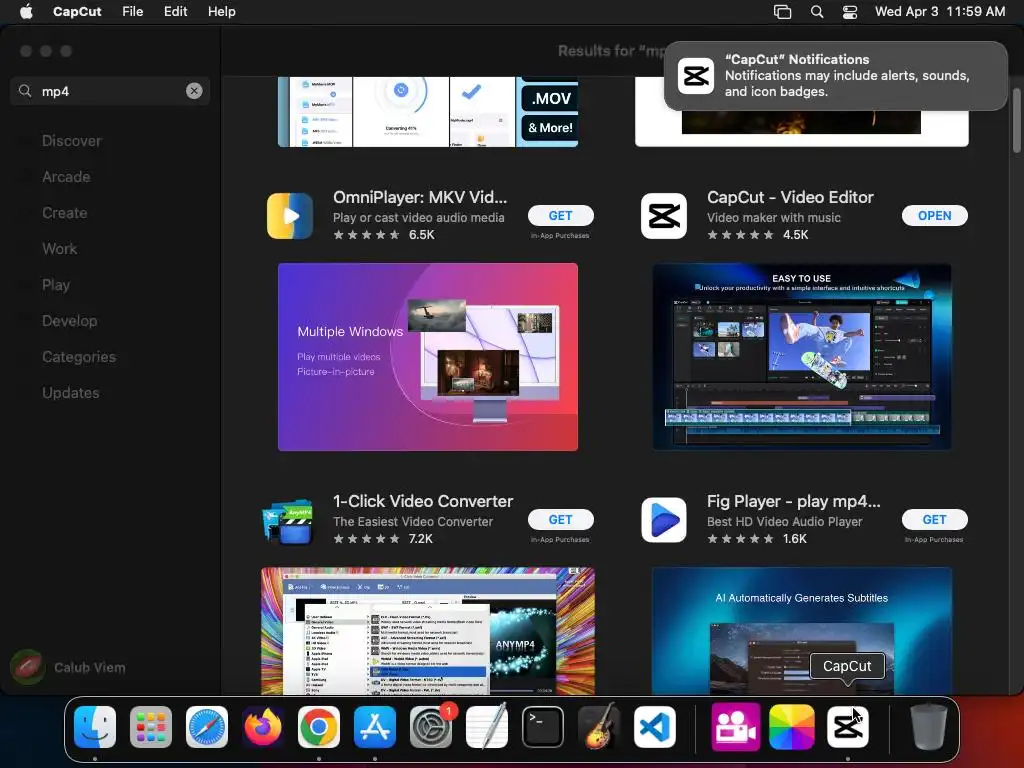
Task: Open Spotlight search in menu bar
Action: pos(817,12)
